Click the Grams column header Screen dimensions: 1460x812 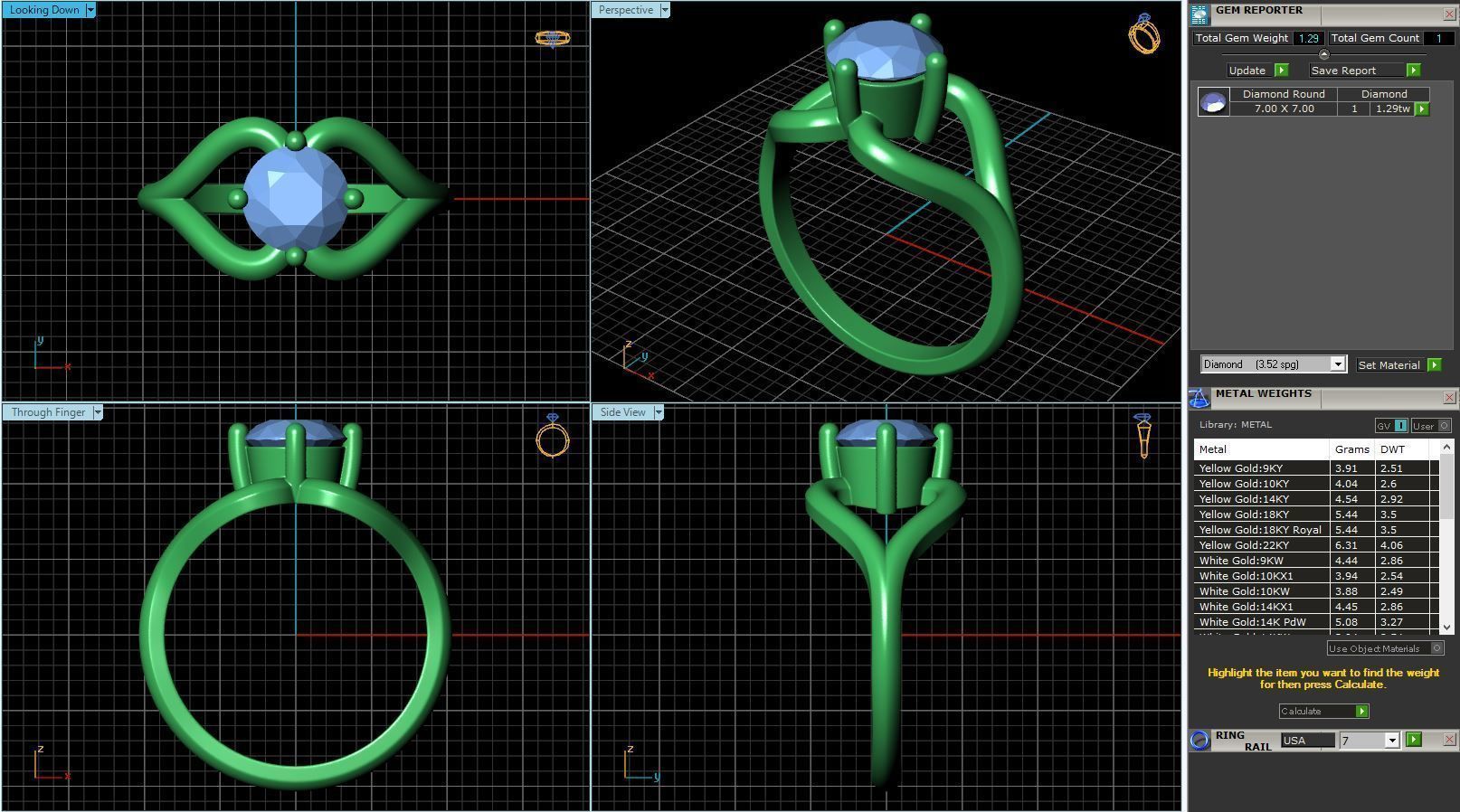pos(1351,449)
